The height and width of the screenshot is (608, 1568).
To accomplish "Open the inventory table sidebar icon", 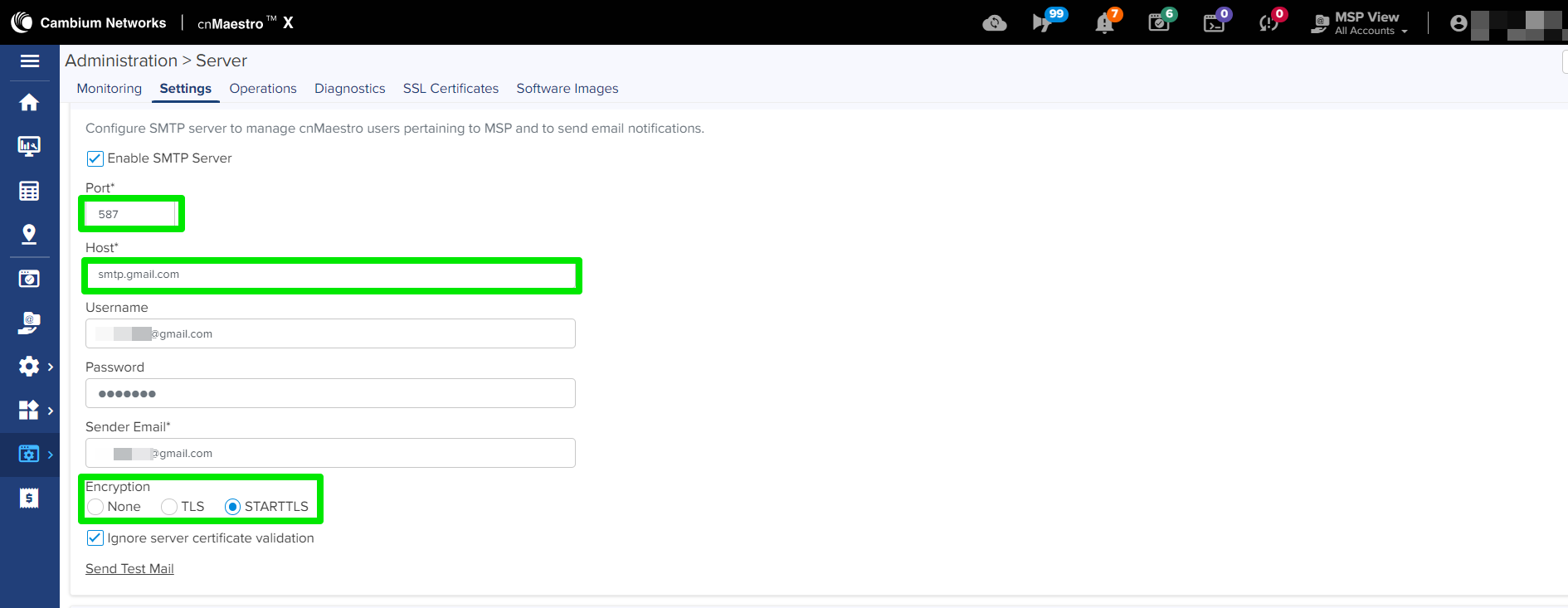I will (29, 191).
